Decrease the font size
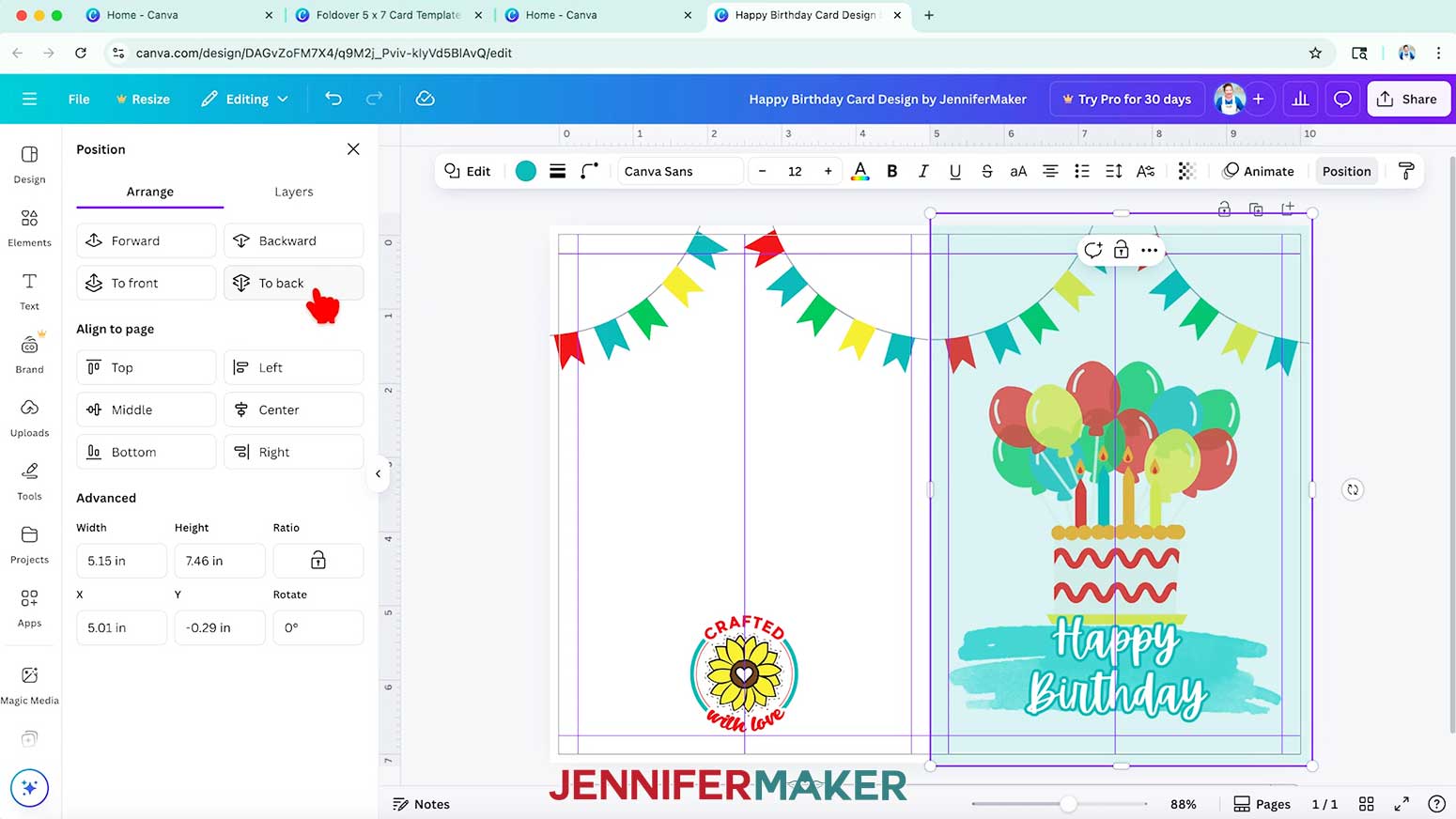The height and width of the screenshot is (819, 1456). tap(762, 171)
